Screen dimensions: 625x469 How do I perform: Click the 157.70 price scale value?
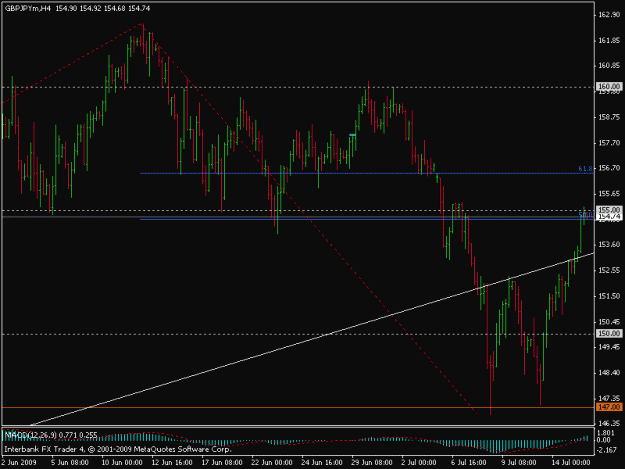[609, 143]
